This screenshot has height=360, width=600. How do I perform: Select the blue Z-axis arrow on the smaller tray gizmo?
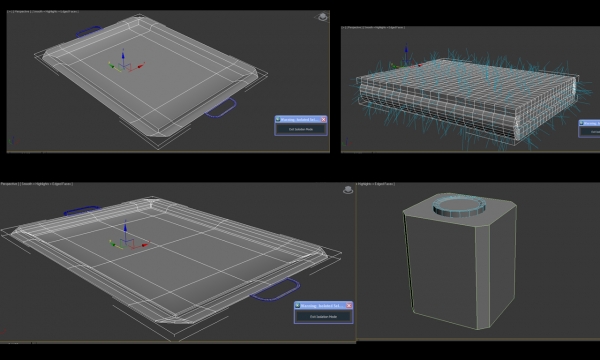123,55
